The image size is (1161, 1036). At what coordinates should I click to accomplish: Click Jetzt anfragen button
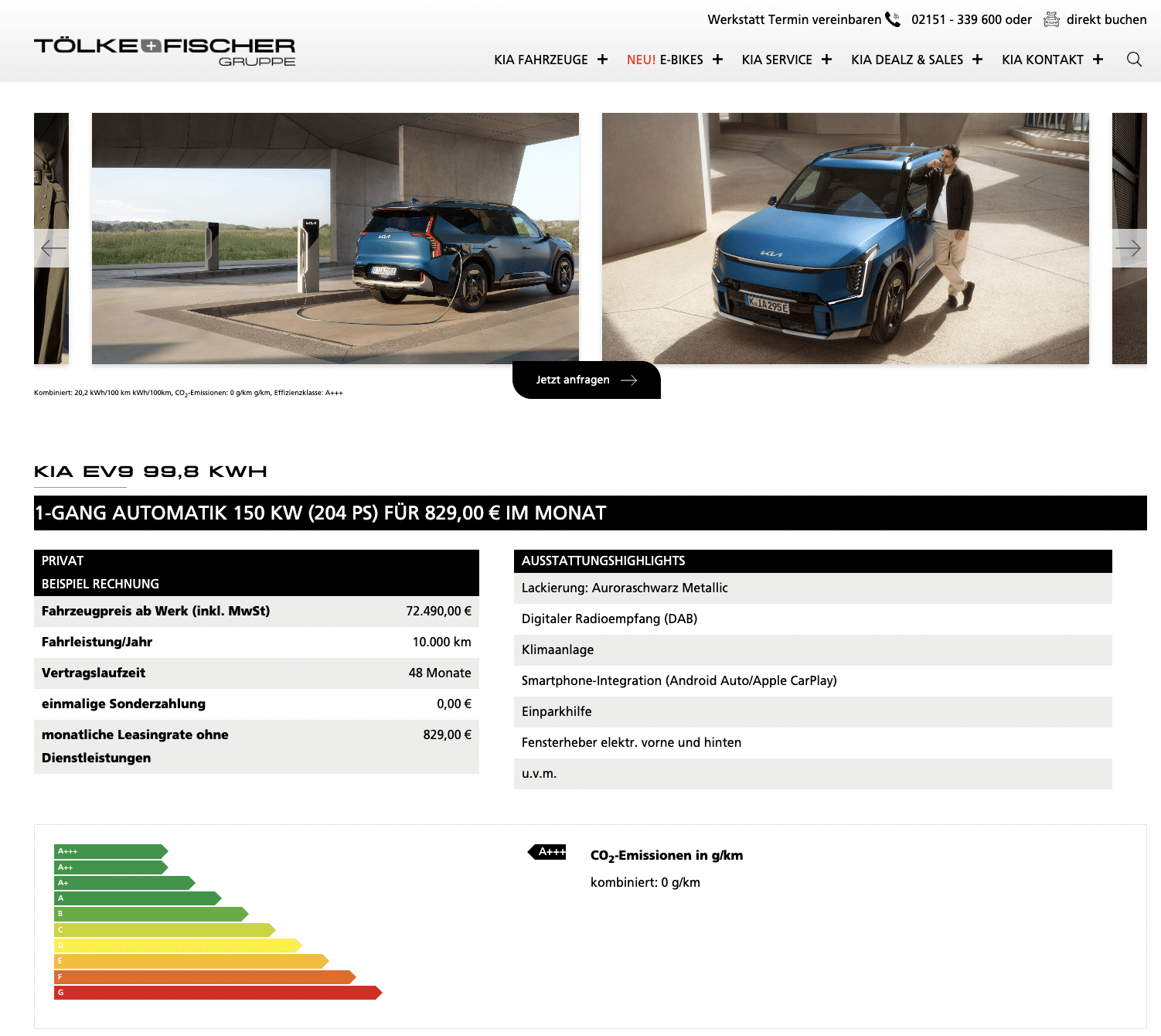(587, 380)
